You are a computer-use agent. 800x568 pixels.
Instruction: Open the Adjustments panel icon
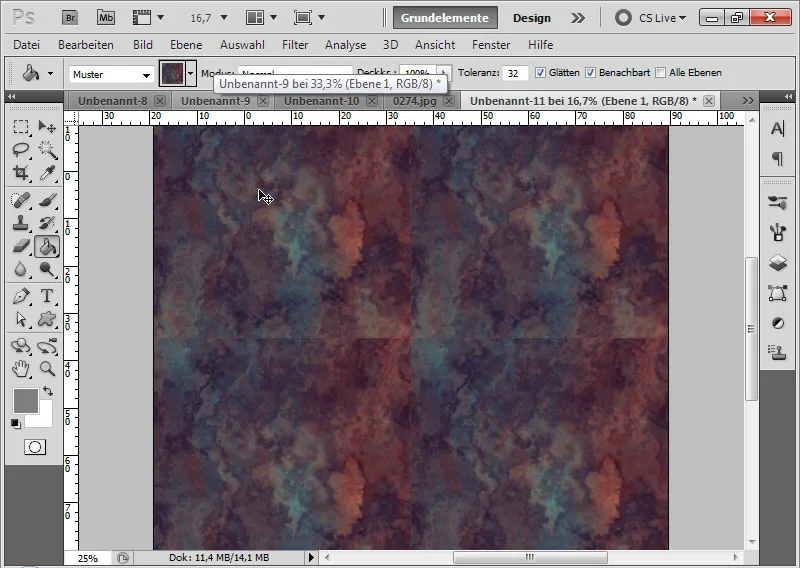(777, 323)
